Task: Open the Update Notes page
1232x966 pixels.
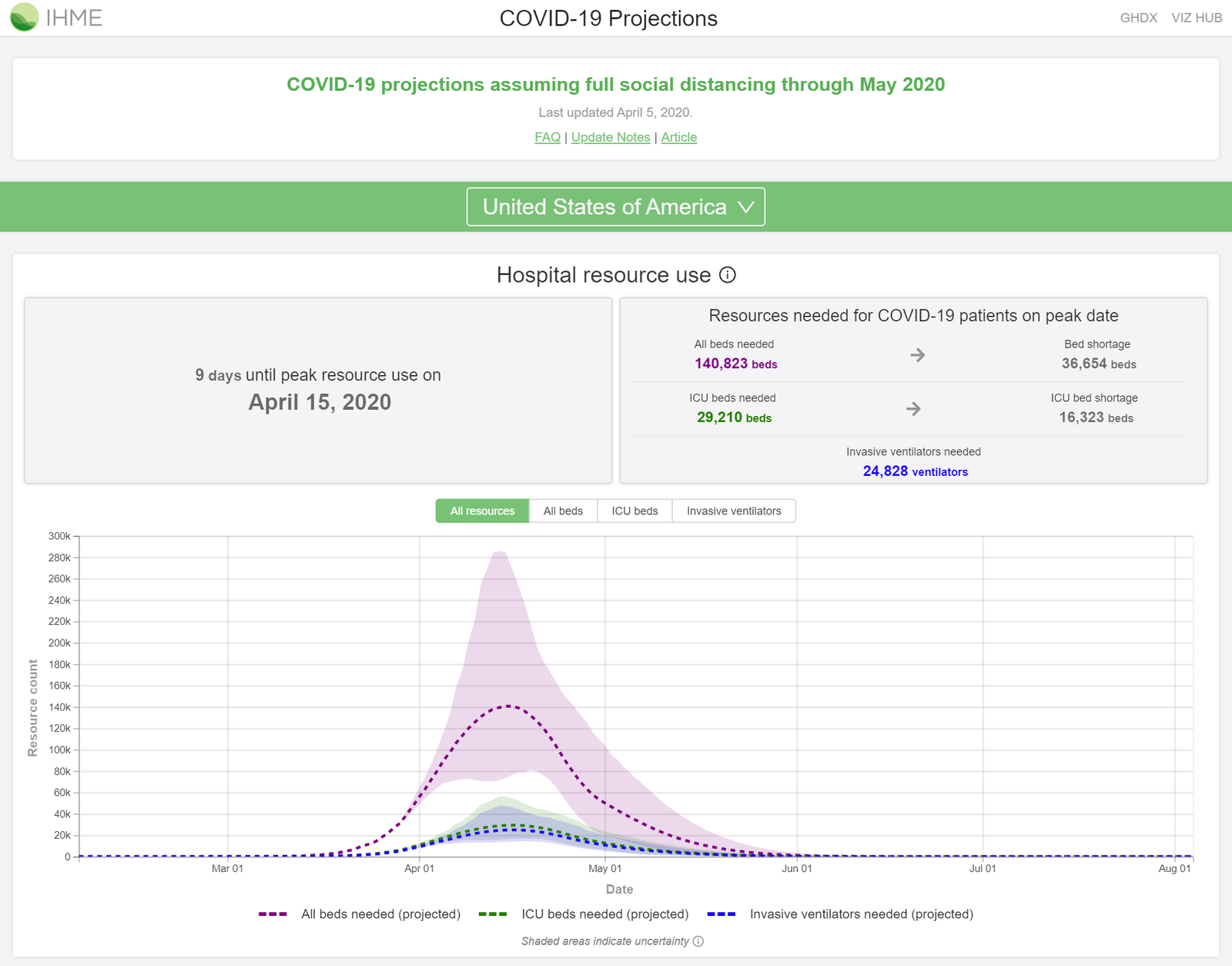Action: point(610,136)
